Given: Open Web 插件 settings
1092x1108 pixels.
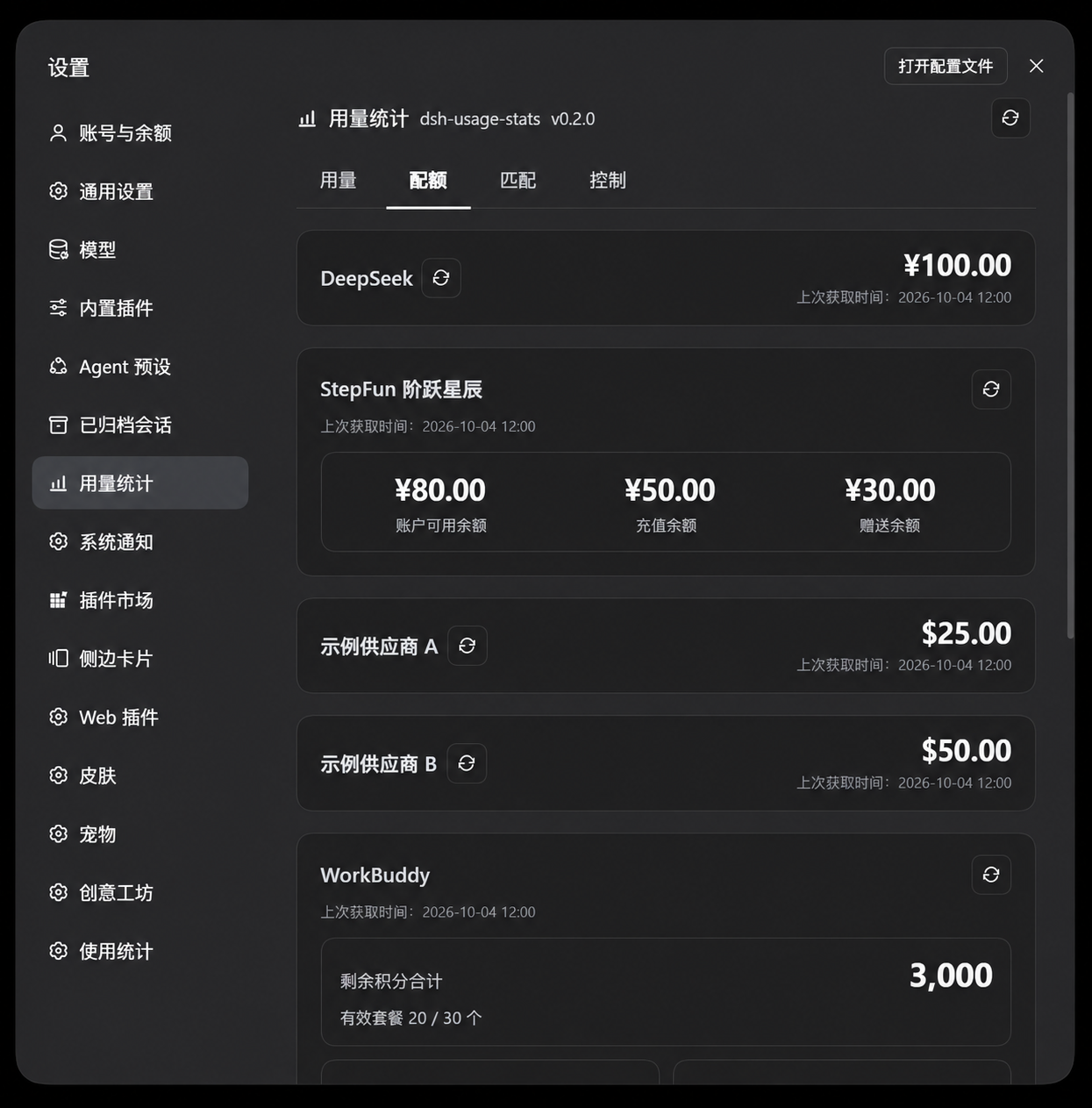Looking at the screenshot, I should (140, 717).
